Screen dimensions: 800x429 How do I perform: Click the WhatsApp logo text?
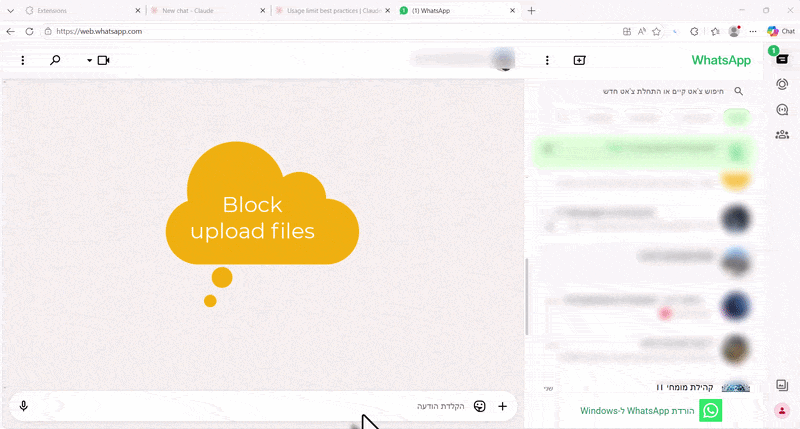pyautogui.click(x=721, y=60)
